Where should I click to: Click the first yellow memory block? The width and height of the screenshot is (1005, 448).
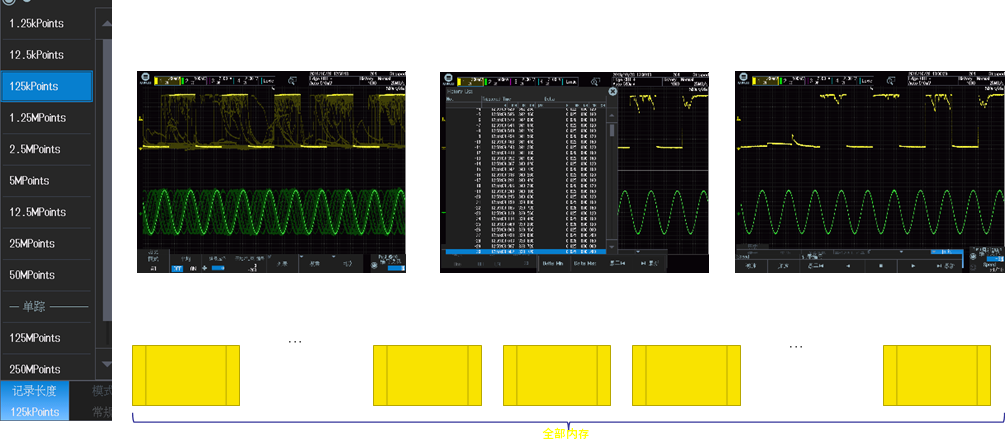(186, 375)
